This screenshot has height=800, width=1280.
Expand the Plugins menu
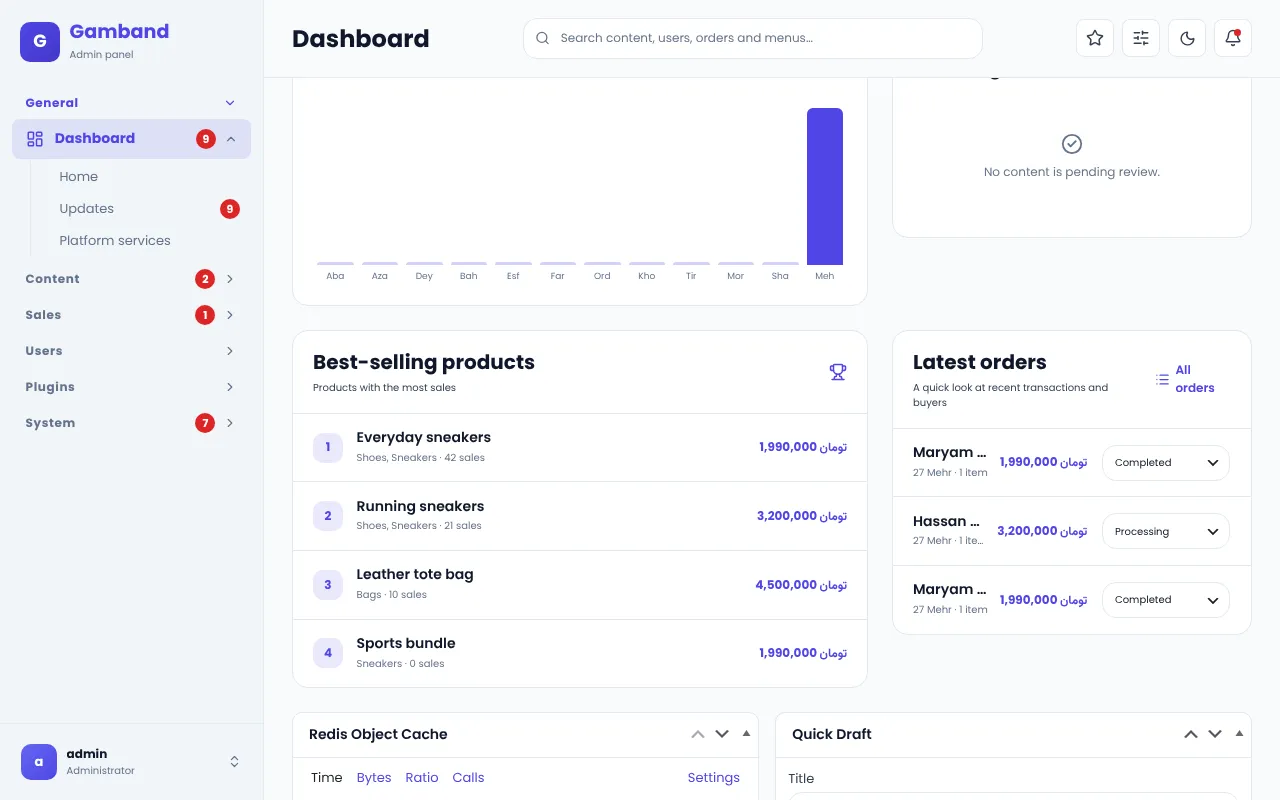click(x=230, y=387)
